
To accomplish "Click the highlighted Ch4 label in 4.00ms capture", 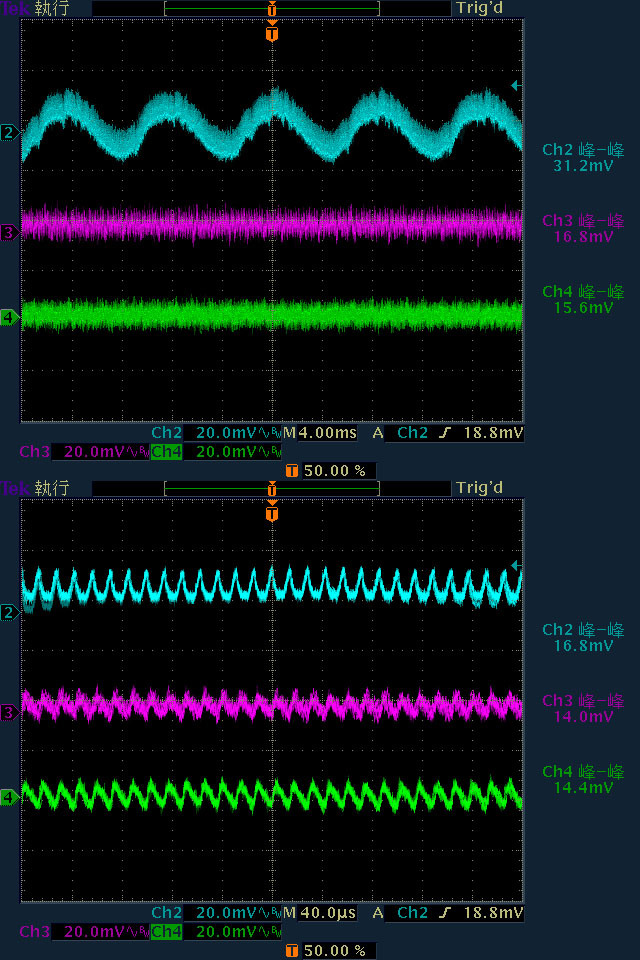I will coord(166,452).
